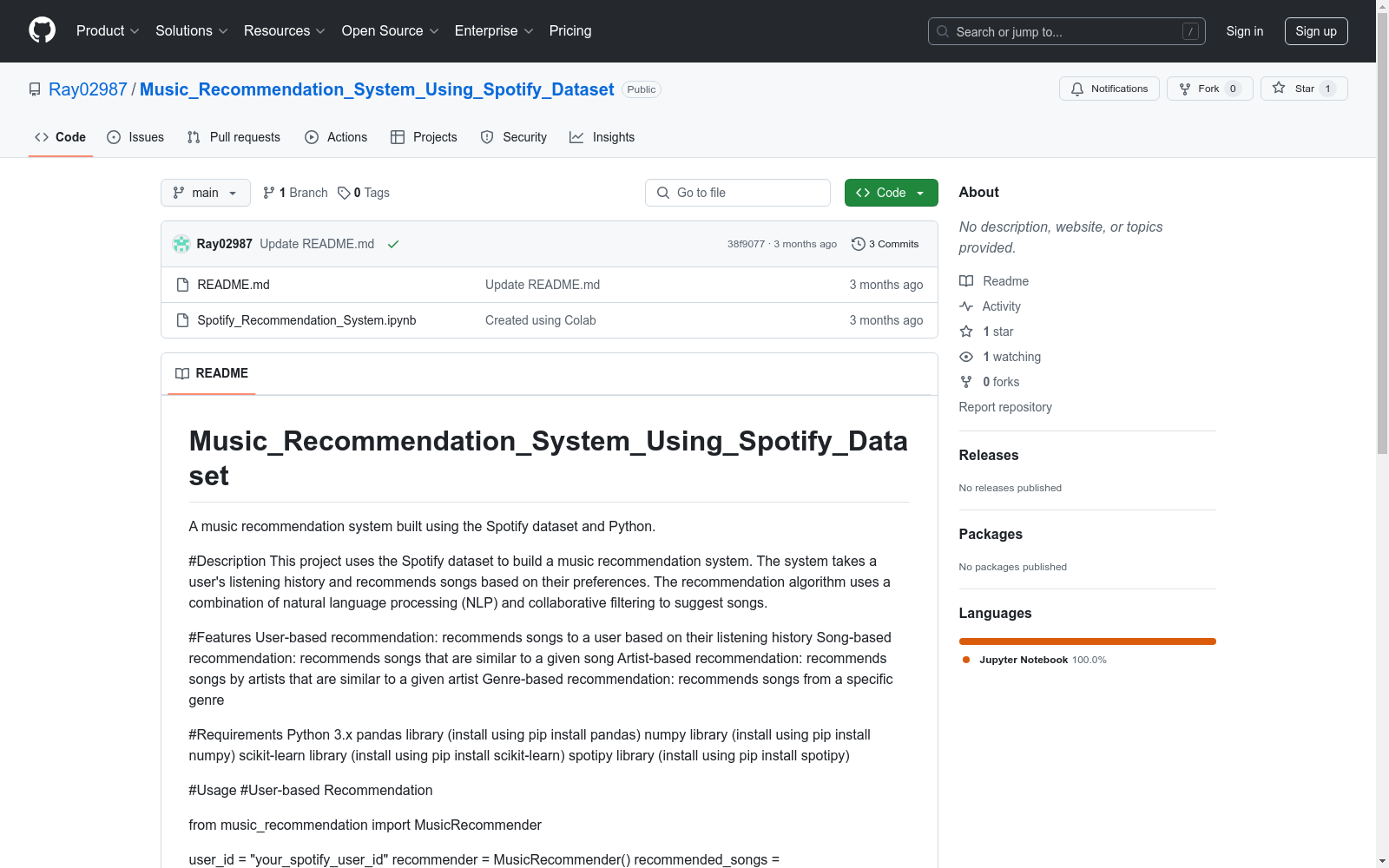Viewport: 1389px width, 868px height.
Task: Click the Actions play icon
Action: [312, 137]
